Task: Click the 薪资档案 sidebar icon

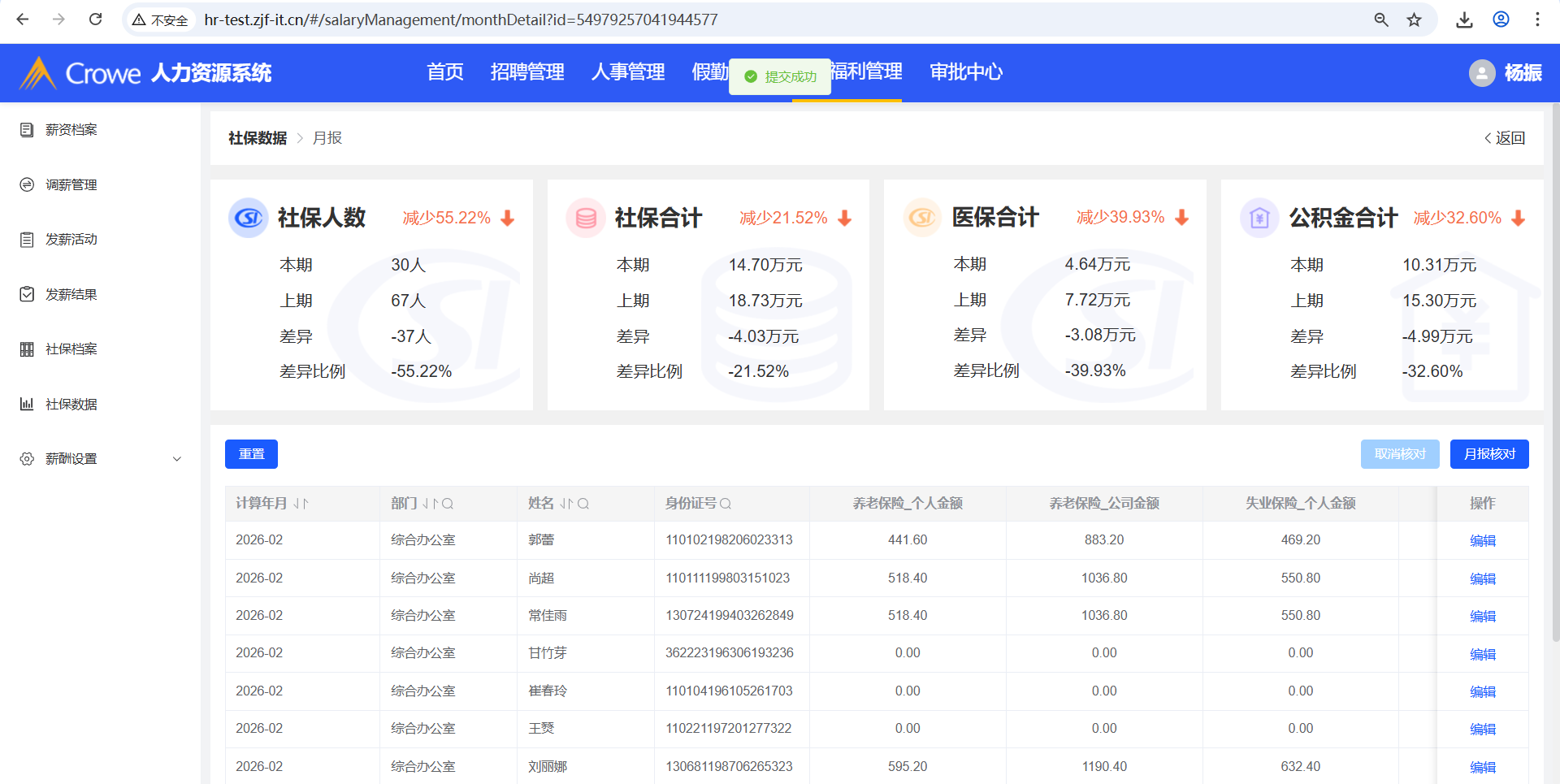Action: (27, 130)
